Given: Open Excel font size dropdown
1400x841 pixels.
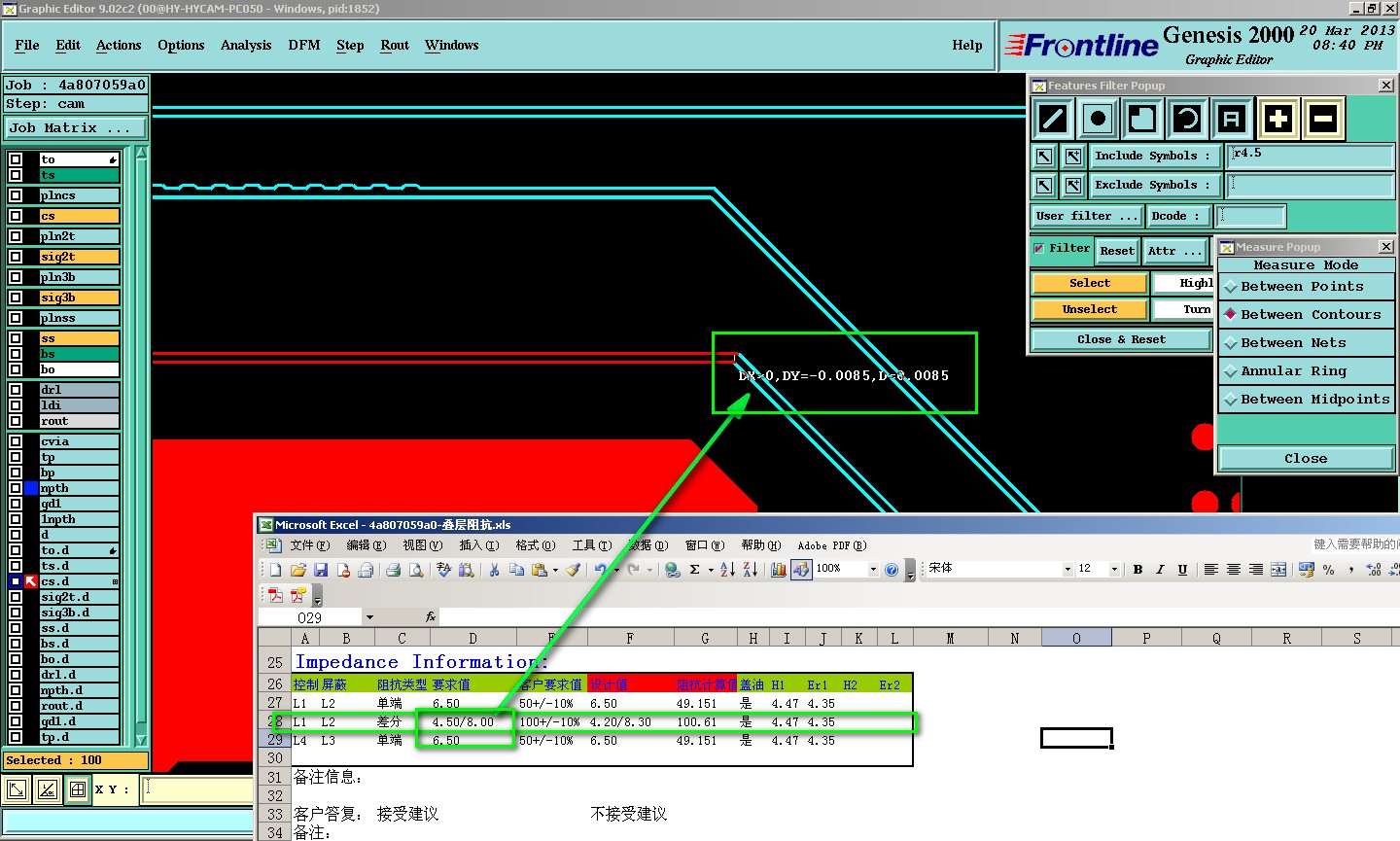Looking at the screenshot, I should [1114, 570].
